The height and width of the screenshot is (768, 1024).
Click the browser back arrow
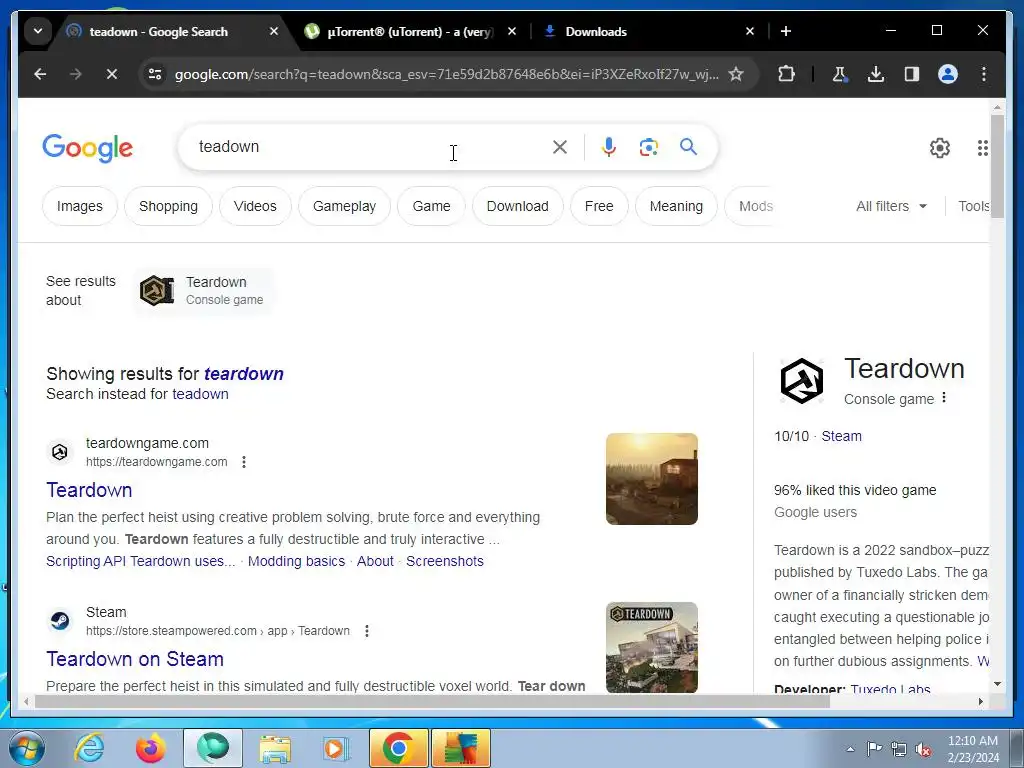[40, 74]
